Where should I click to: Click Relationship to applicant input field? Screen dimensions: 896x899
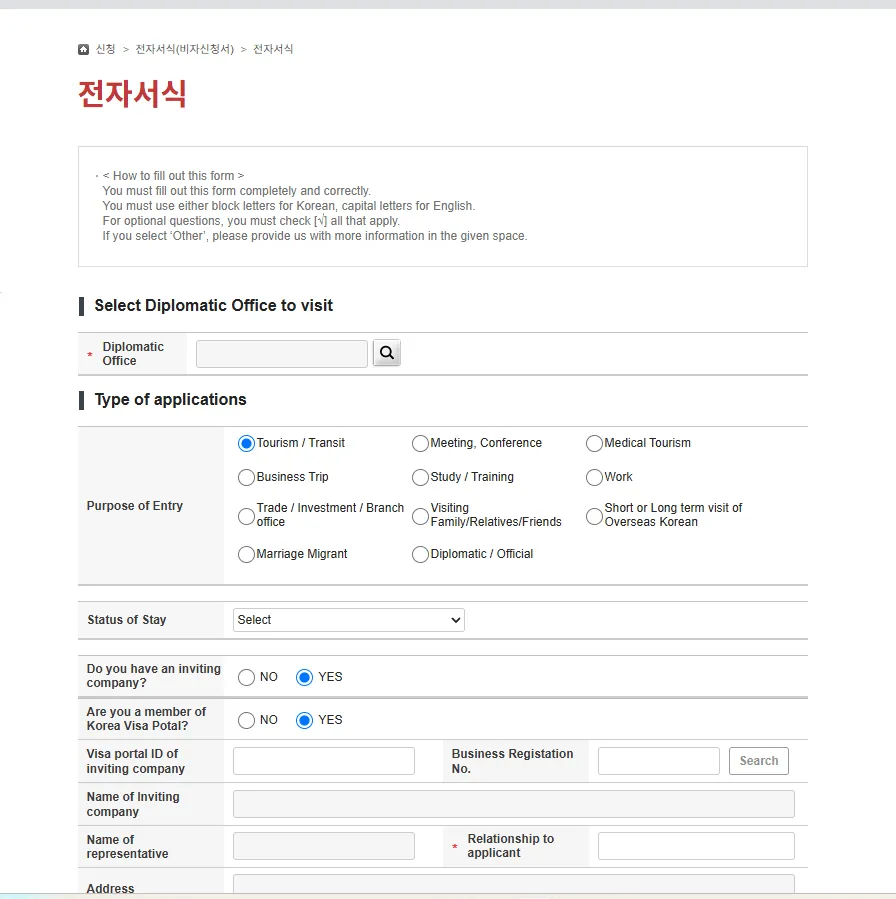[x=696, y=846]
